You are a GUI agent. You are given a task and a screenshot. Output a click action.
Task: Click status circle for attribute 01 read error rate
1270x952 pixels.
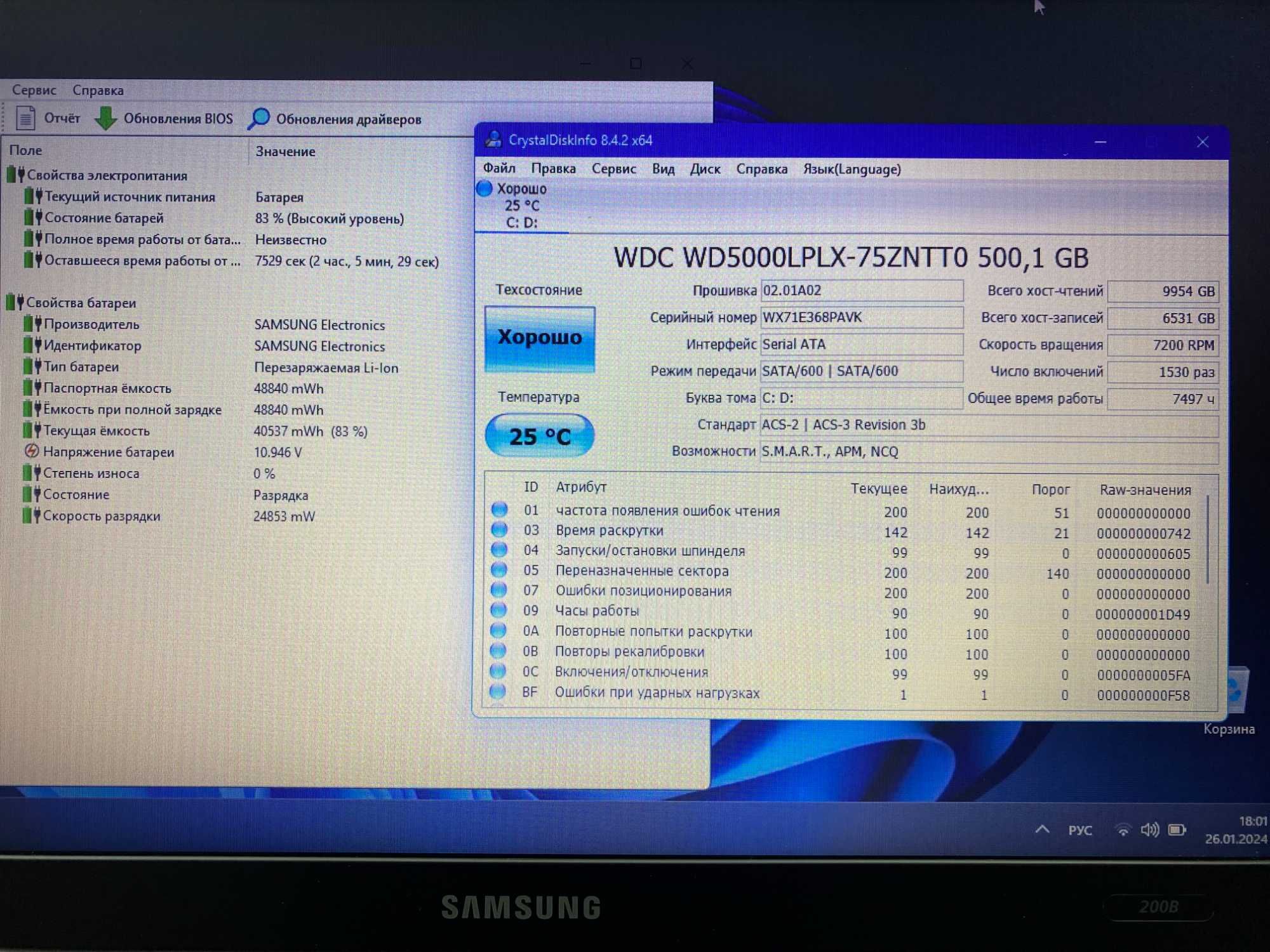[500, 510]
